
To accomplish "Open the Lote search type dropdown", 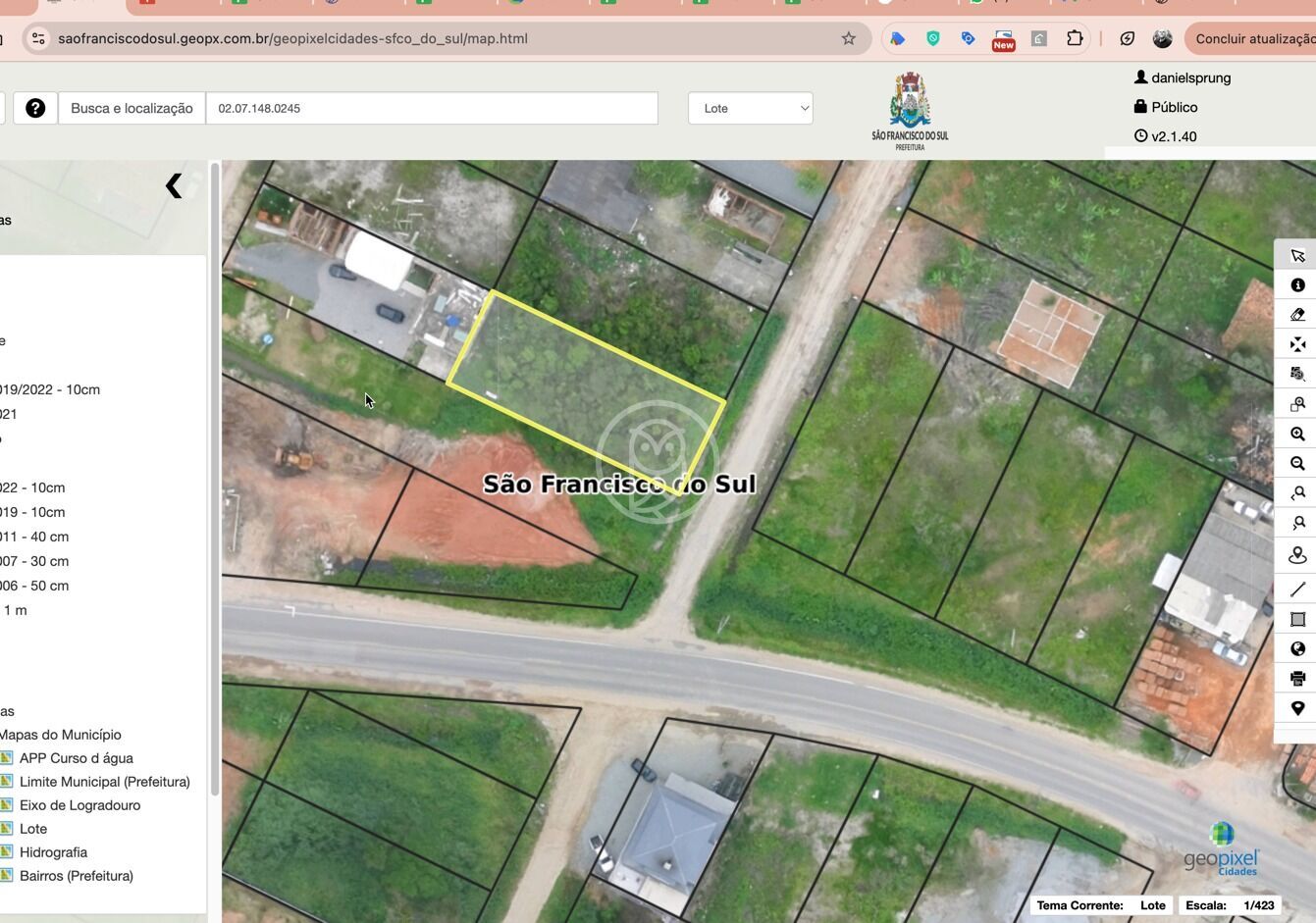I will coord(750,108).
